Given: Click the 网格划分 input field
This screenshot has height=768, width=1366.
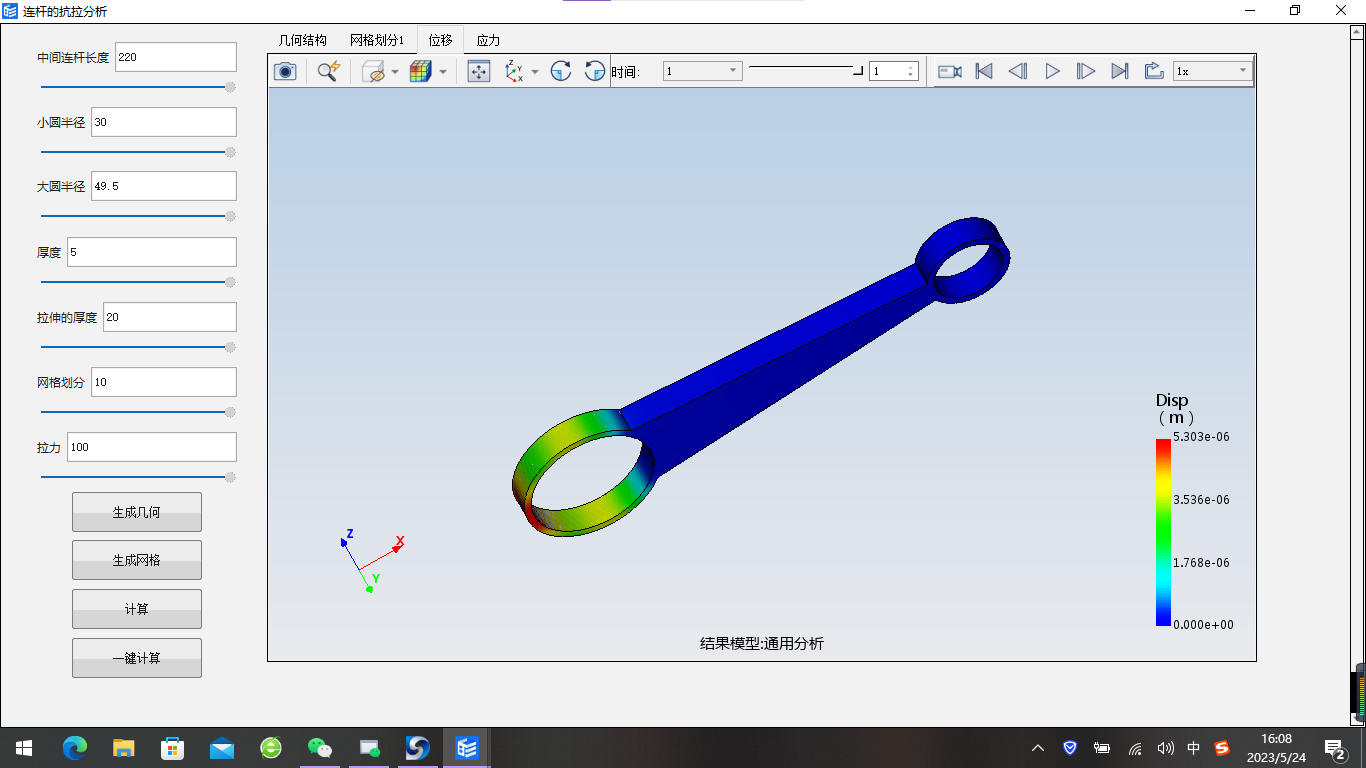Looking at the screenshot, I should 164,382.
